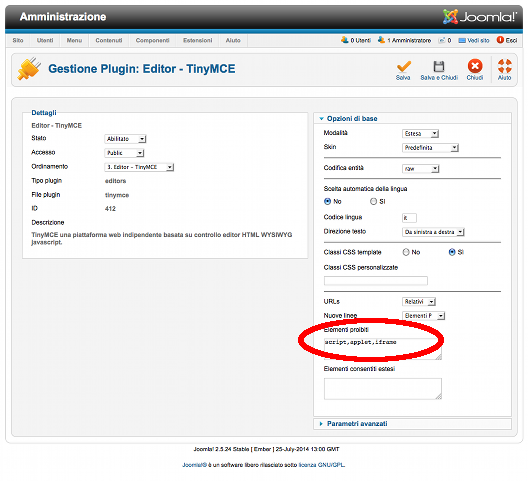The height and width of the screenshot is (481, 528).
Task: Open the Skin dropdown set to Predefinita
Action: 430,148
